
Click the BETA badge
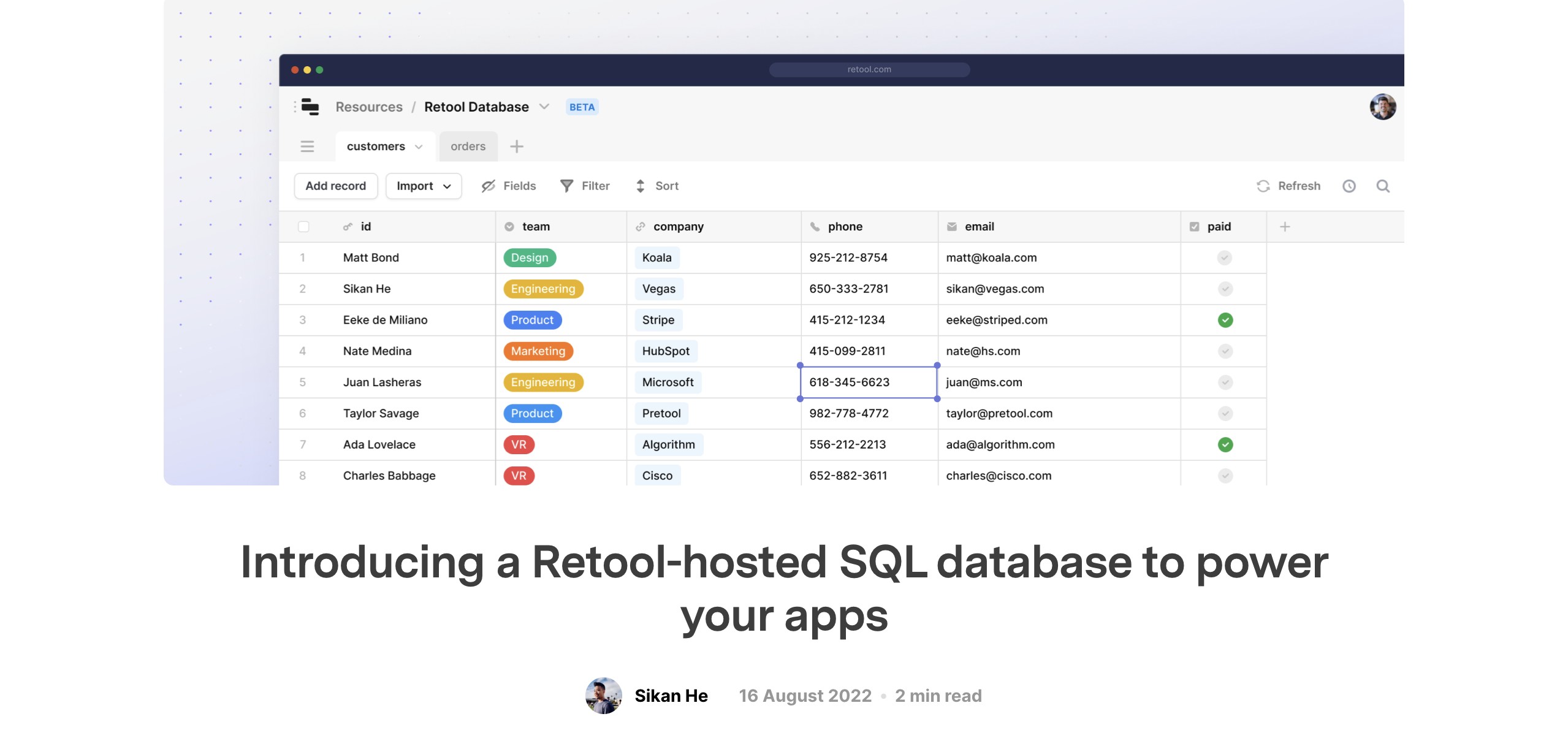click(x=582, y=107)
